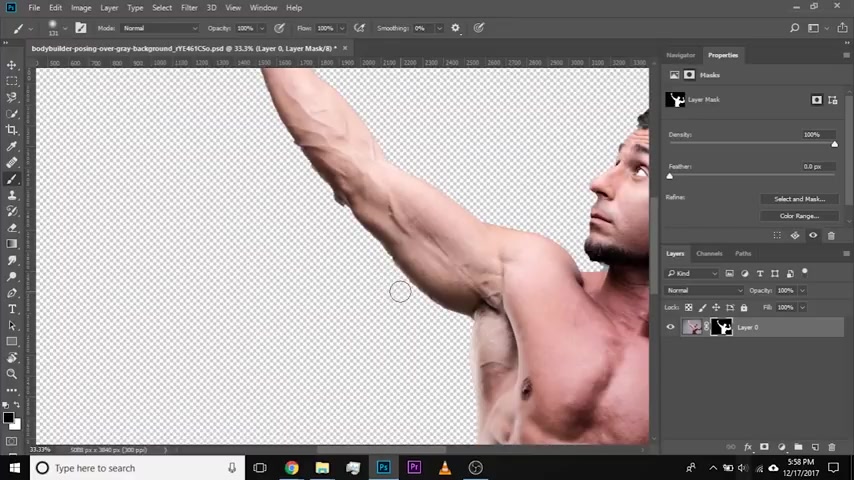
Task: Select the Zoom tool
Action: click(x=11, y=374)
